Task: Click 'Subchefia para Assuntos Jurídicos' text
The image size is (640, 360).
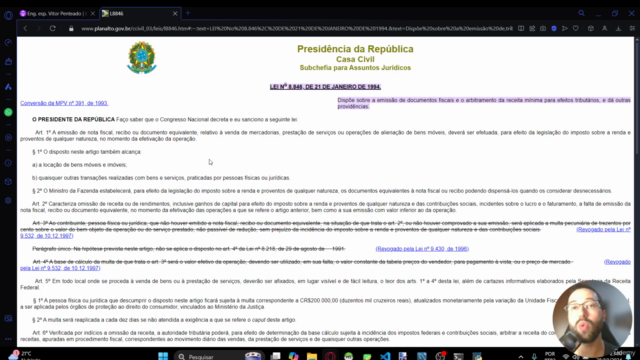Action: [355, 68]
